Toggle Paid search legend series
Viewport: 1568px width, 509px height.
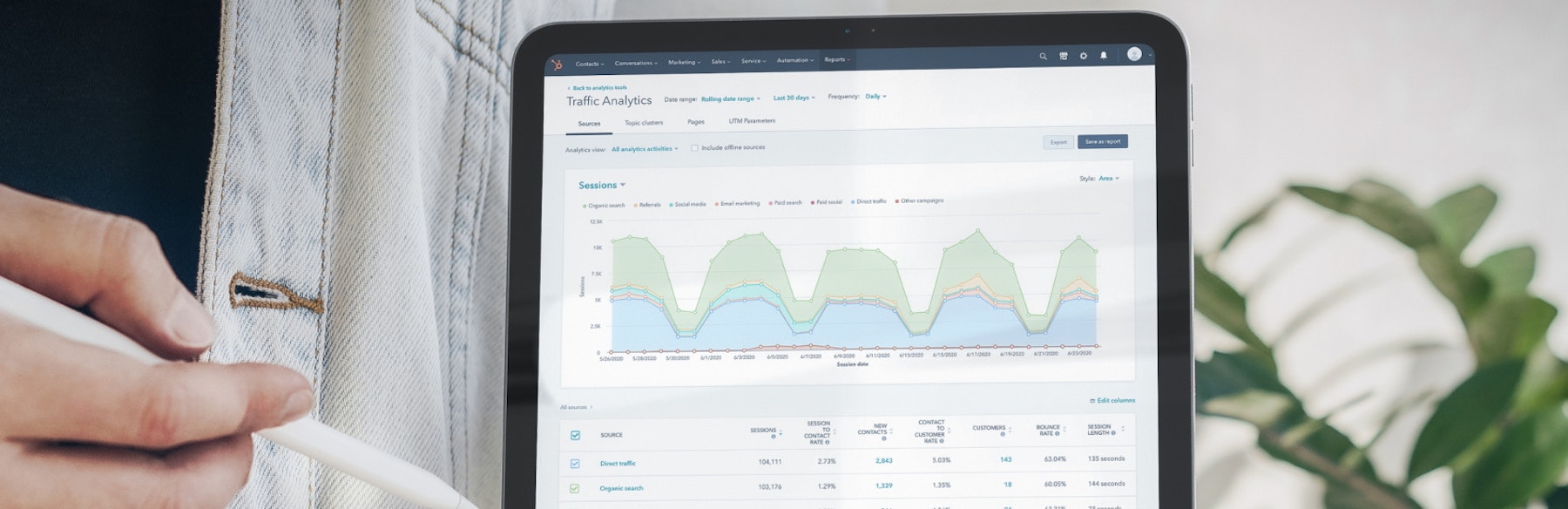coord(785,202)
